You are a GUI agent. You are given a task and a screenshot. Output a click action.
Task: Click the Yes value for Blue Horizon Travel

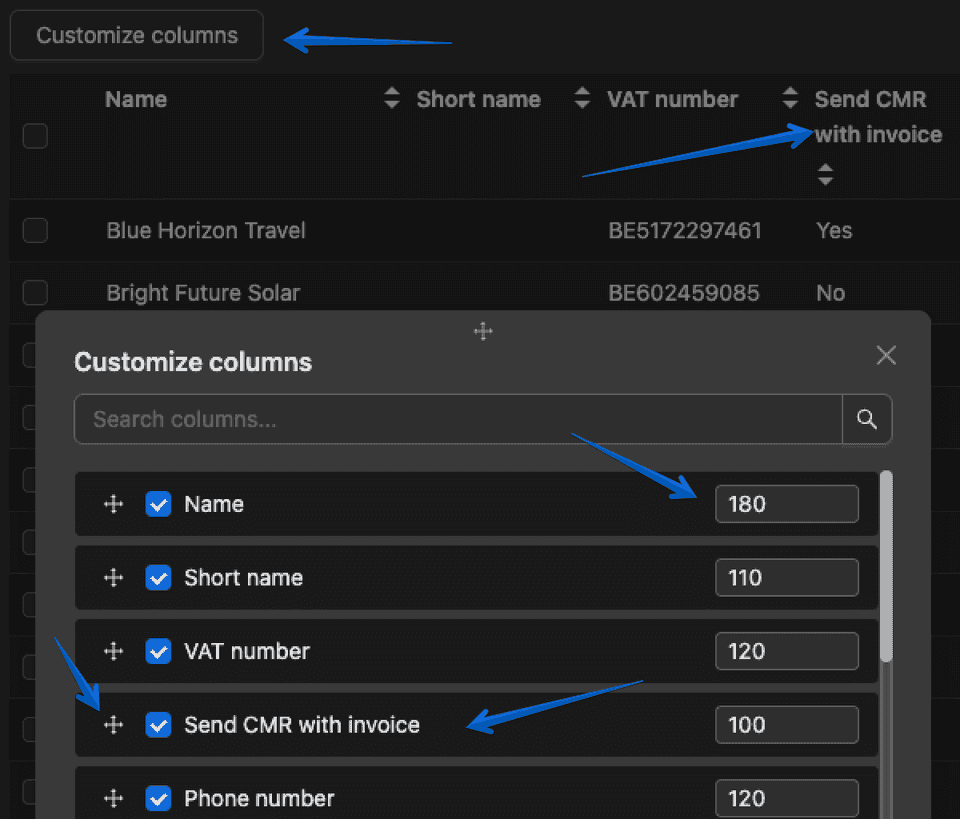pos(834,231)
